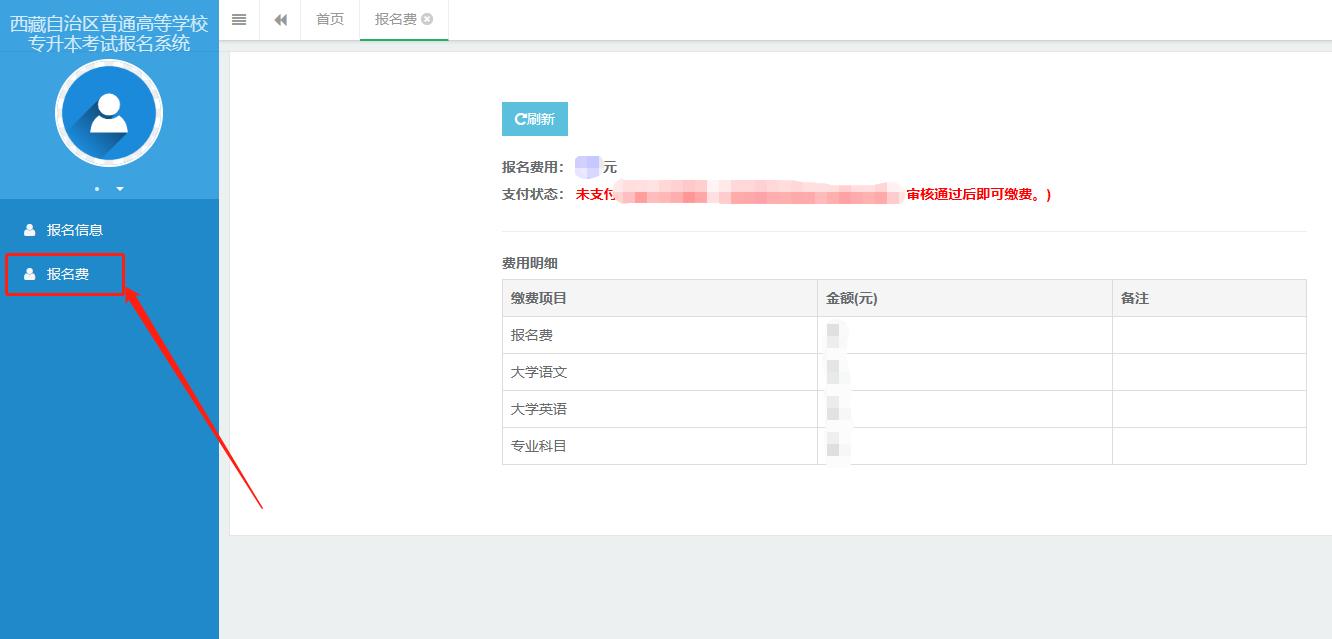The height and width of the screenshot is (639, 1332).
Task: Open 报名费 in the sidebar menu
Action: point(68,274)
